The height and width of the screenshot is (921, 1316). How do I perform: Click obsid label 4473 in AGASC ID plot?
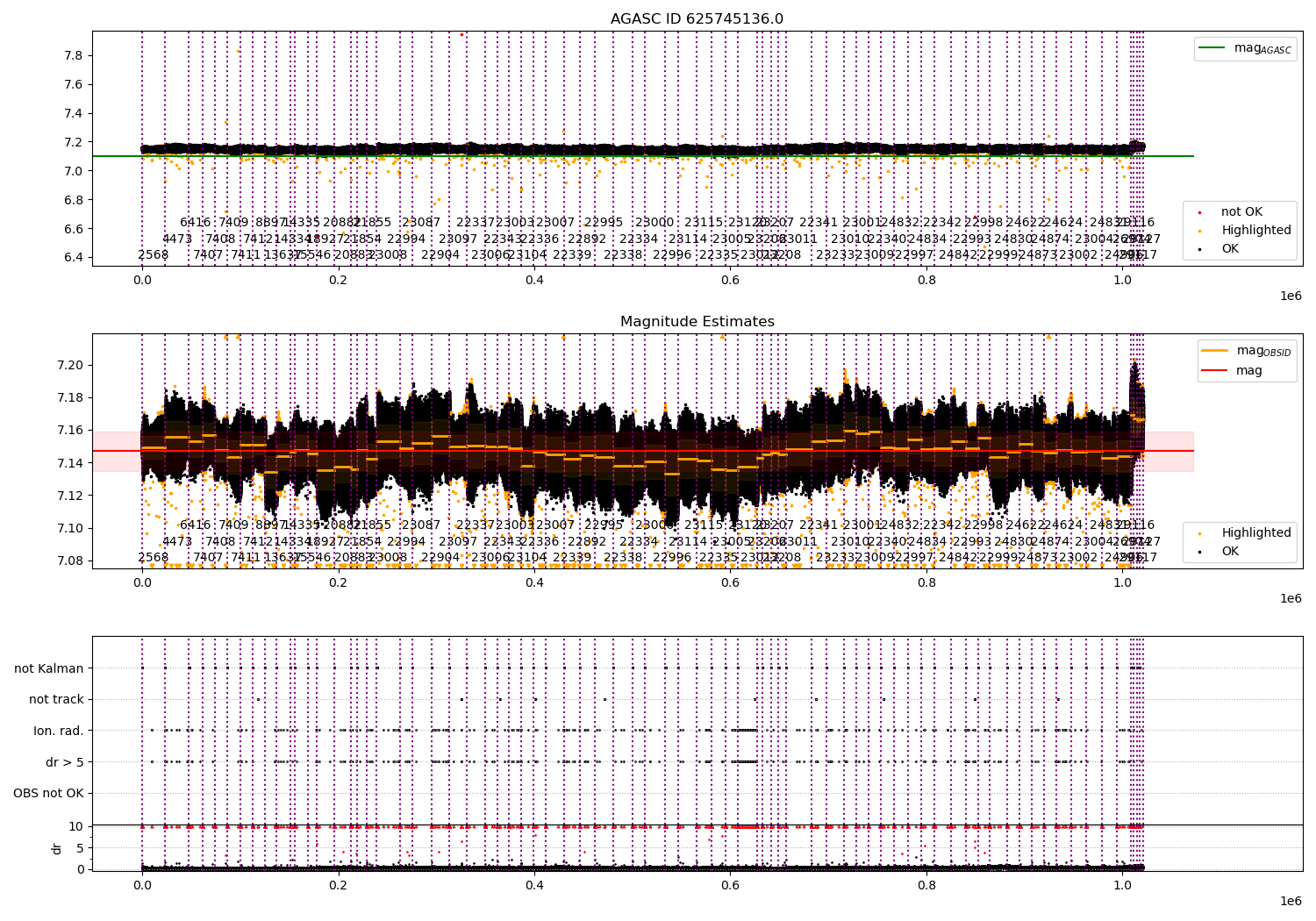(177, 239)
